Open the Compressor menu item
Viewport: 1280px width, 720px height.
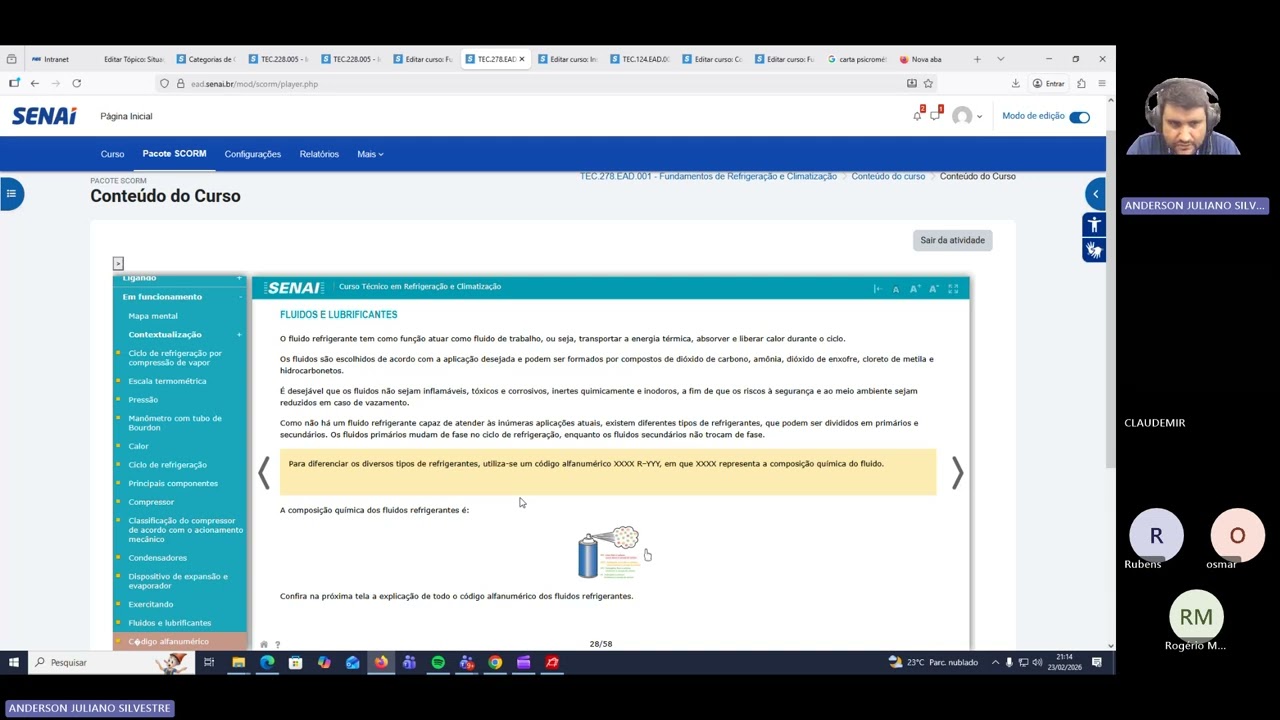coord(151,502)
